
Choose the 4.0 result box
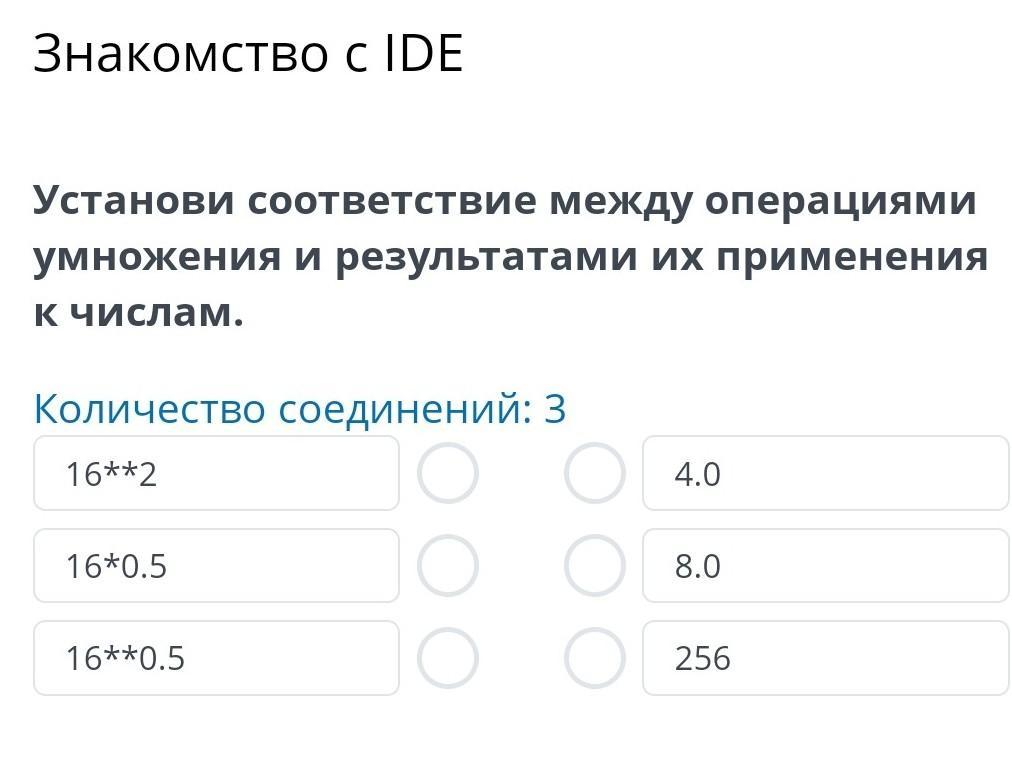[x=826, y=473]
